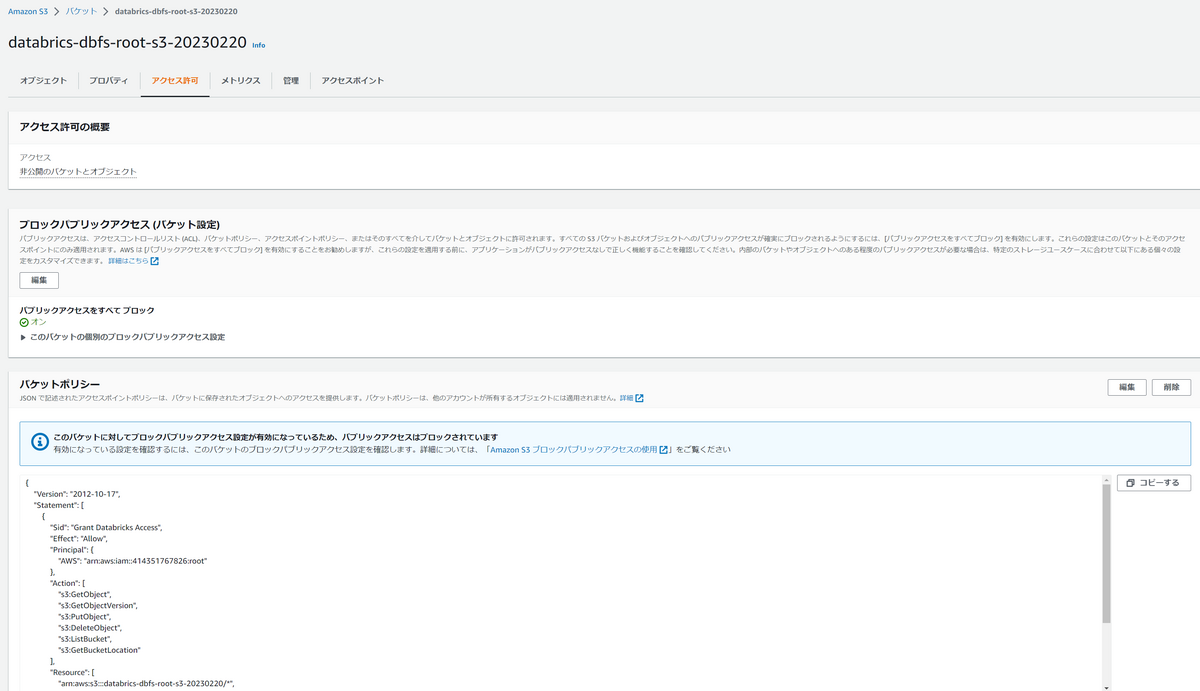Click 編集 button for the bucket policy
The image size is (1200, 691).
coord(1127,387)
